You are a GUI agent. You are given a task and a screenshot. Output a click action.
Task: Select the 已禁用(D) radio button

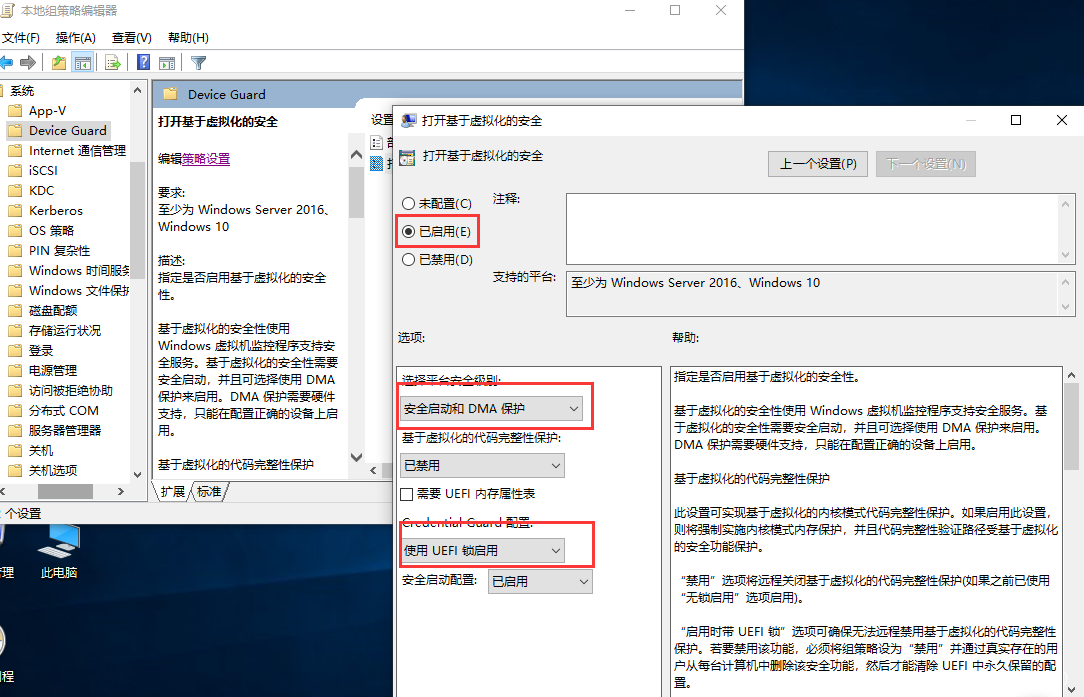click(409, 259)
